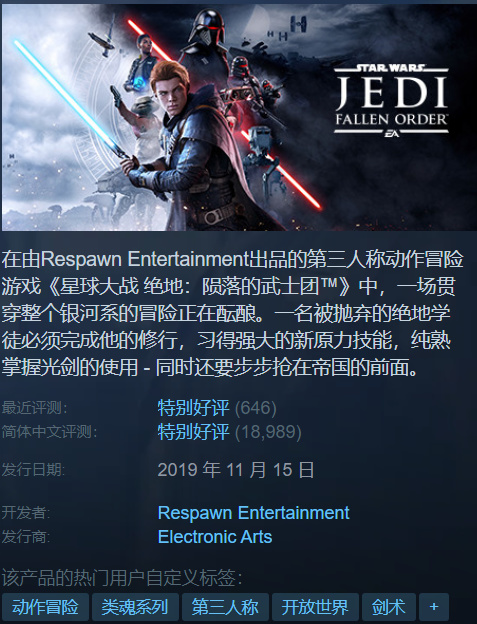477x624 pixels.
Task: Click the 最近评测 label
Action: click(x=34, y=408)
